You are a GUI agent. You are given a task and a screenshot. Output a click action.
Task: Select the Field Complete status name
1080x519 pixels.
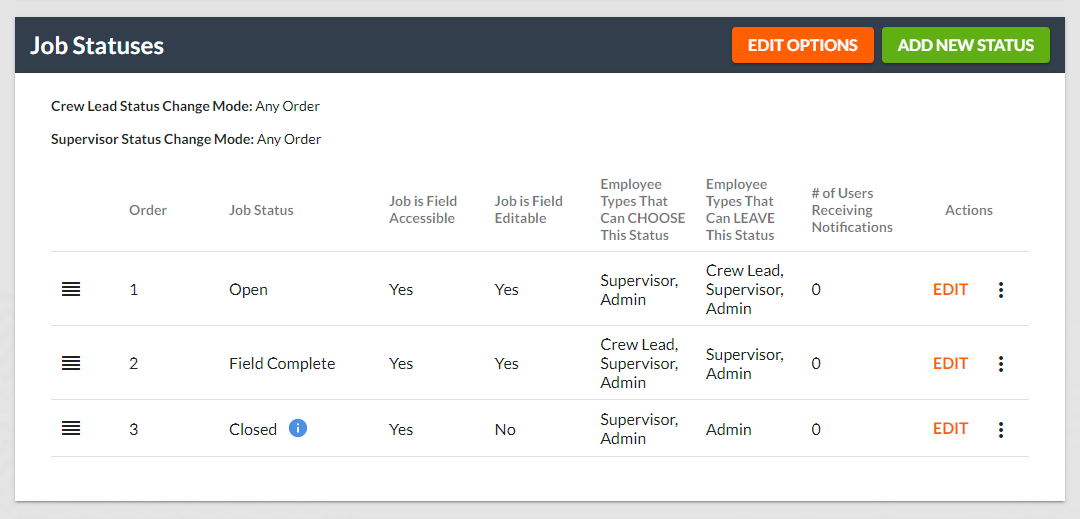[x=282, y=363]
